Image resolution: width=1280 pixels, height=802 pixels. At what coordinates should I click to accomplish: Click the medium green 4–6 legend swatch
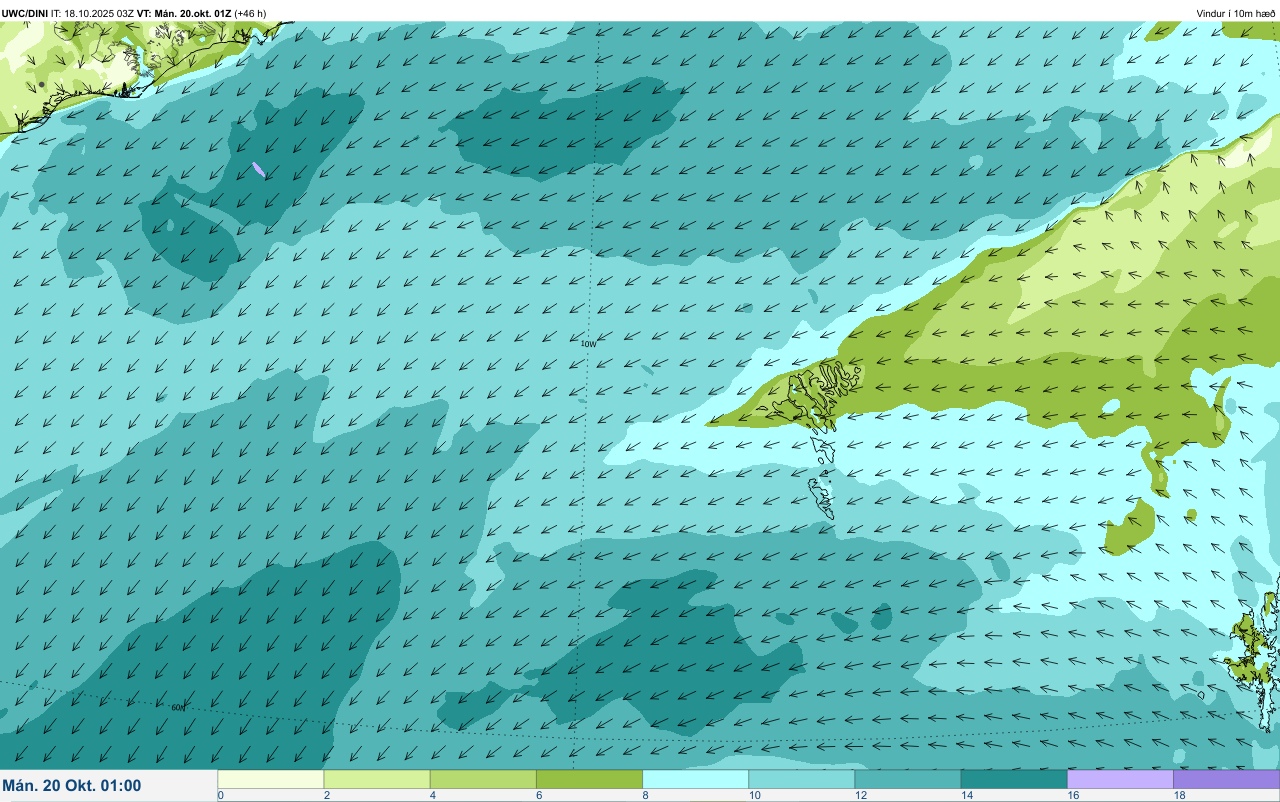pos(483,778)
